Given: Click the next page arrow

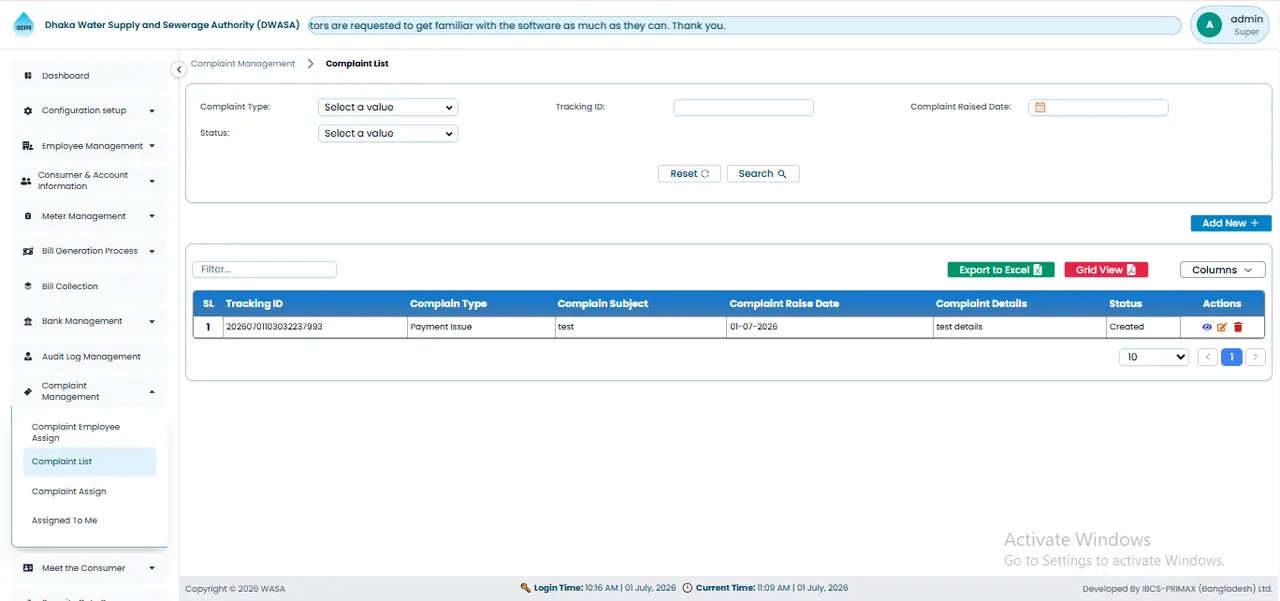Looking at the screenshot, I should 1256,357.
